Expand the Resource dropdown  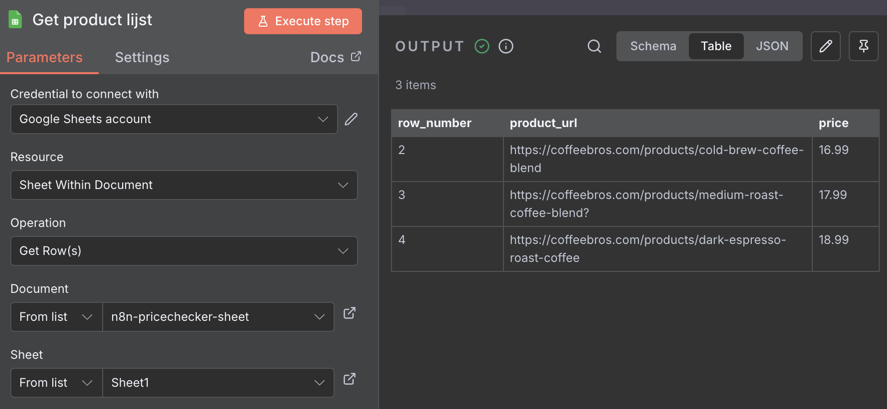pos(184,185)
